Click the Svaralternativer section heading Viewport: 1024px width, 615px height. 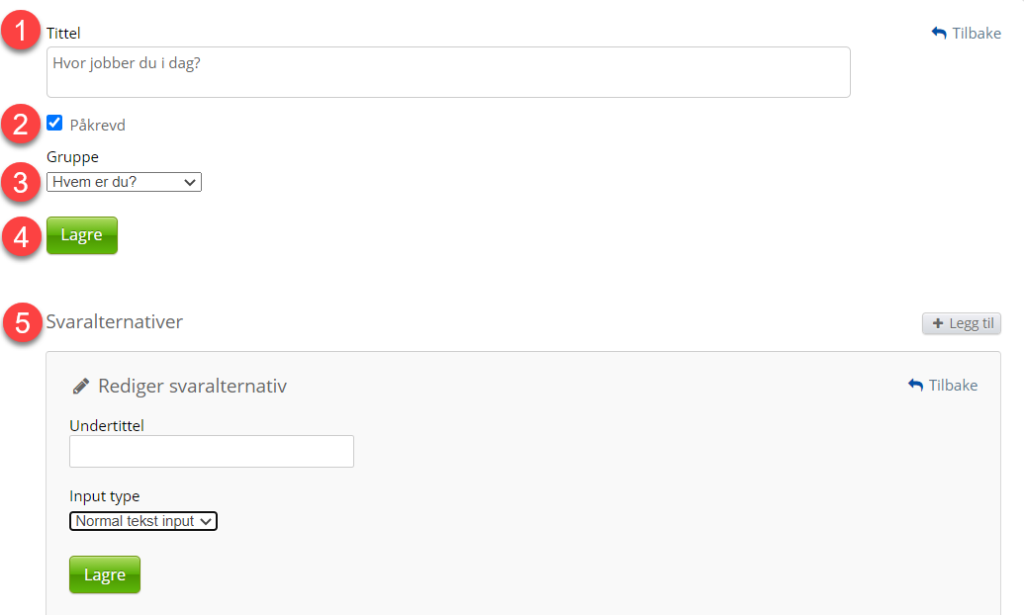pos(114,322)
